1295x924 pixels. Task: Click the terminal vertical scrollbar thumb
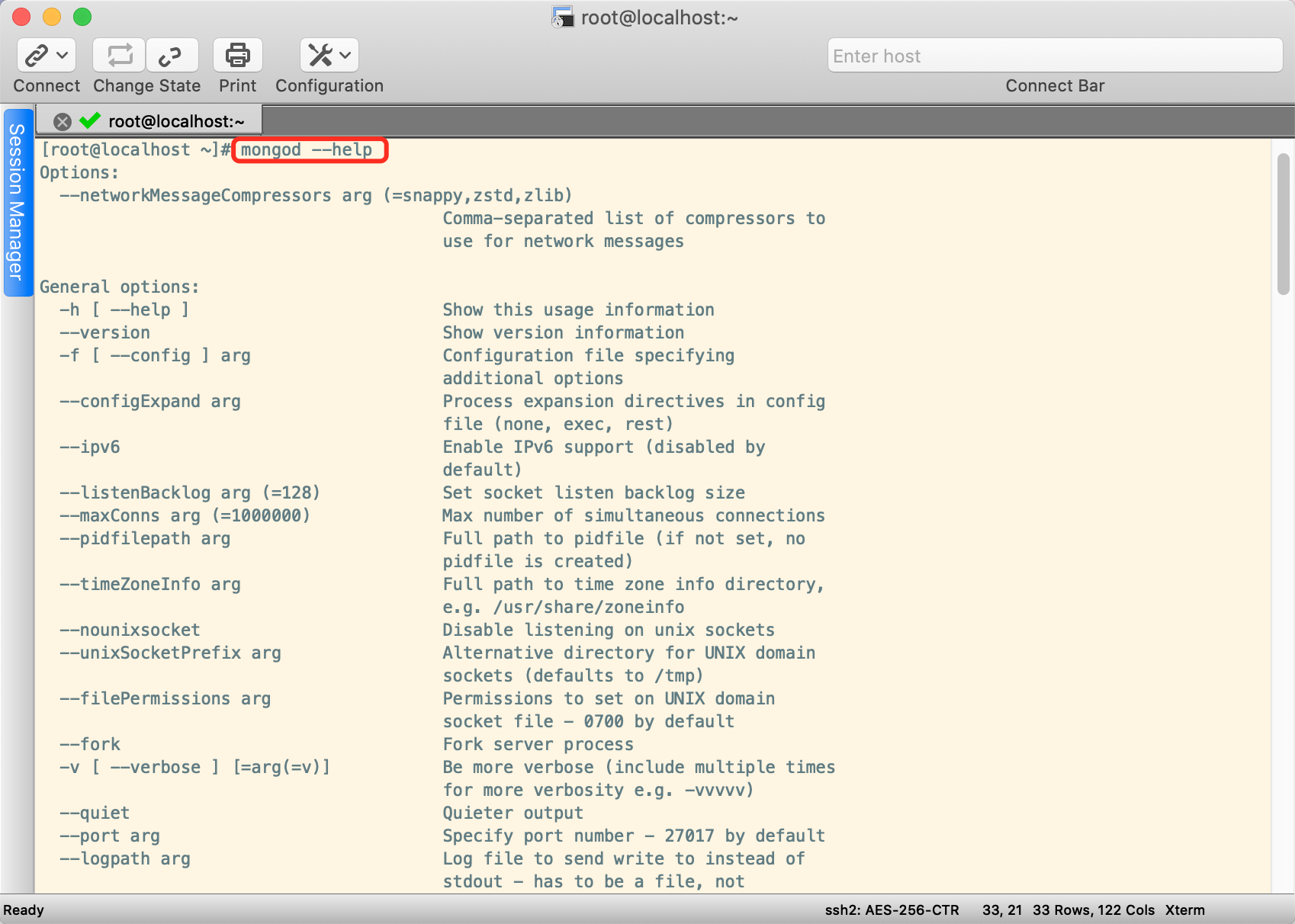coord(1283,223)
